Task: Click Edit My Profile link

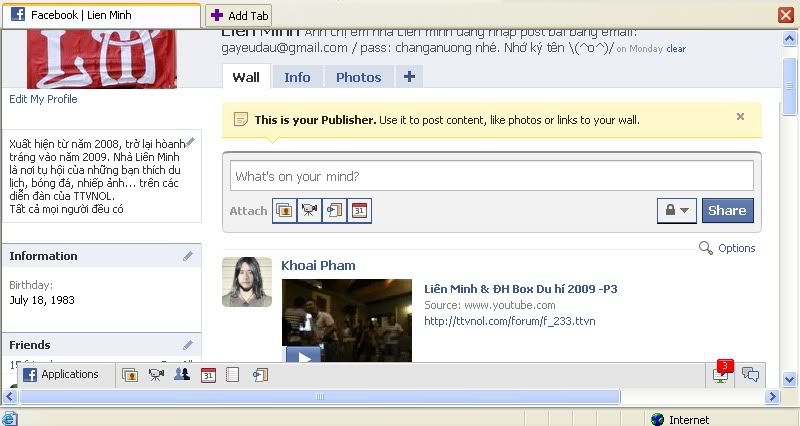Action: coord(43,99)
